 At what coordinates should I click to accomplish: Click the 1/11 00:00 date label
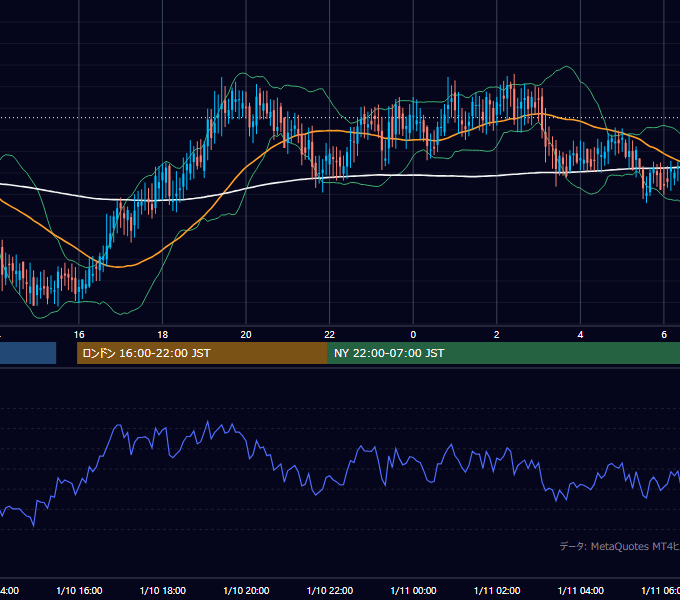(x=413, y=590)
